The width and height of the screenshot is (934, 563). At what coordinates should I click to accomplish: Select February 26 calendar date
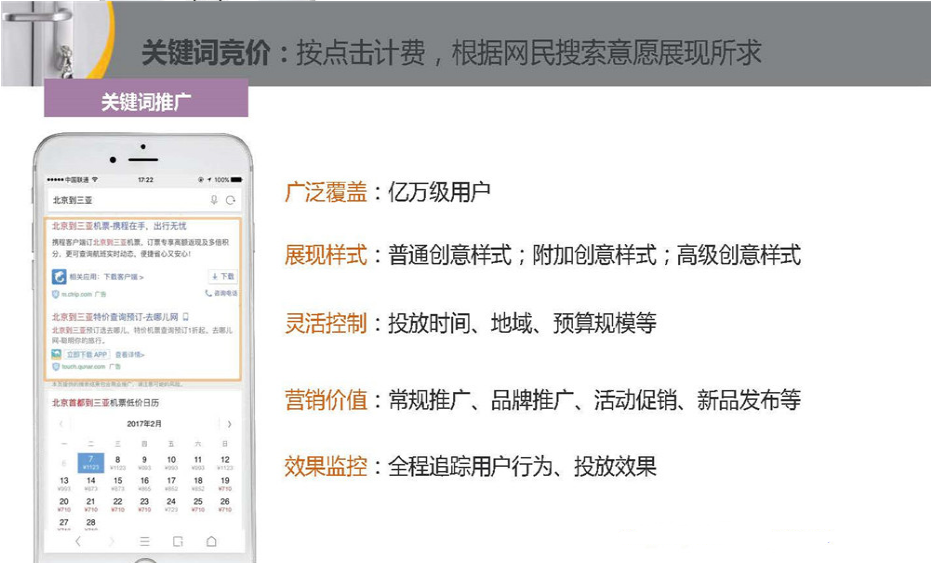pos(225,504)
